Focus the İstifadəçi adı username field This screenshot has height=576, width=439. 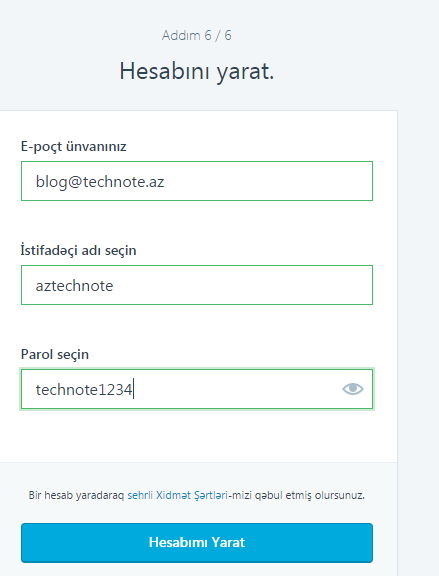[x=197, y=285]
